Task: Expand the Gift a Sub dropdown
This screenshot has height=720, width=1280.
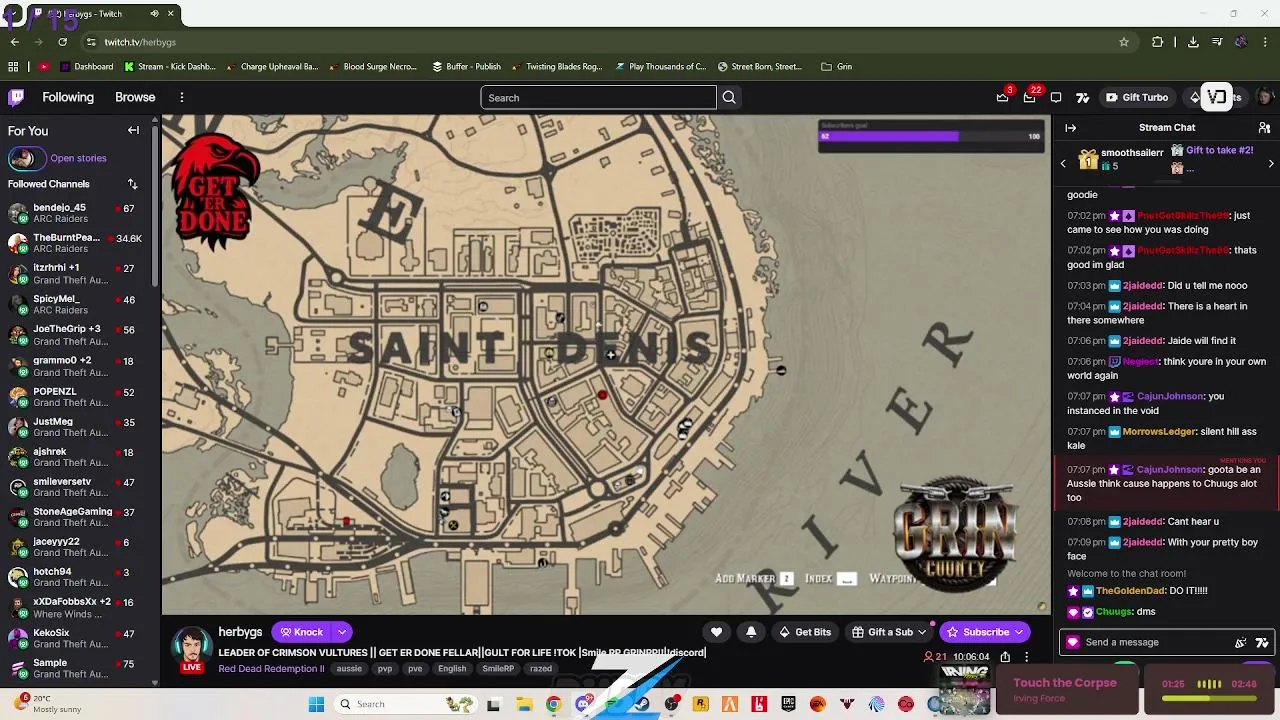Action: tap(922, 632)
